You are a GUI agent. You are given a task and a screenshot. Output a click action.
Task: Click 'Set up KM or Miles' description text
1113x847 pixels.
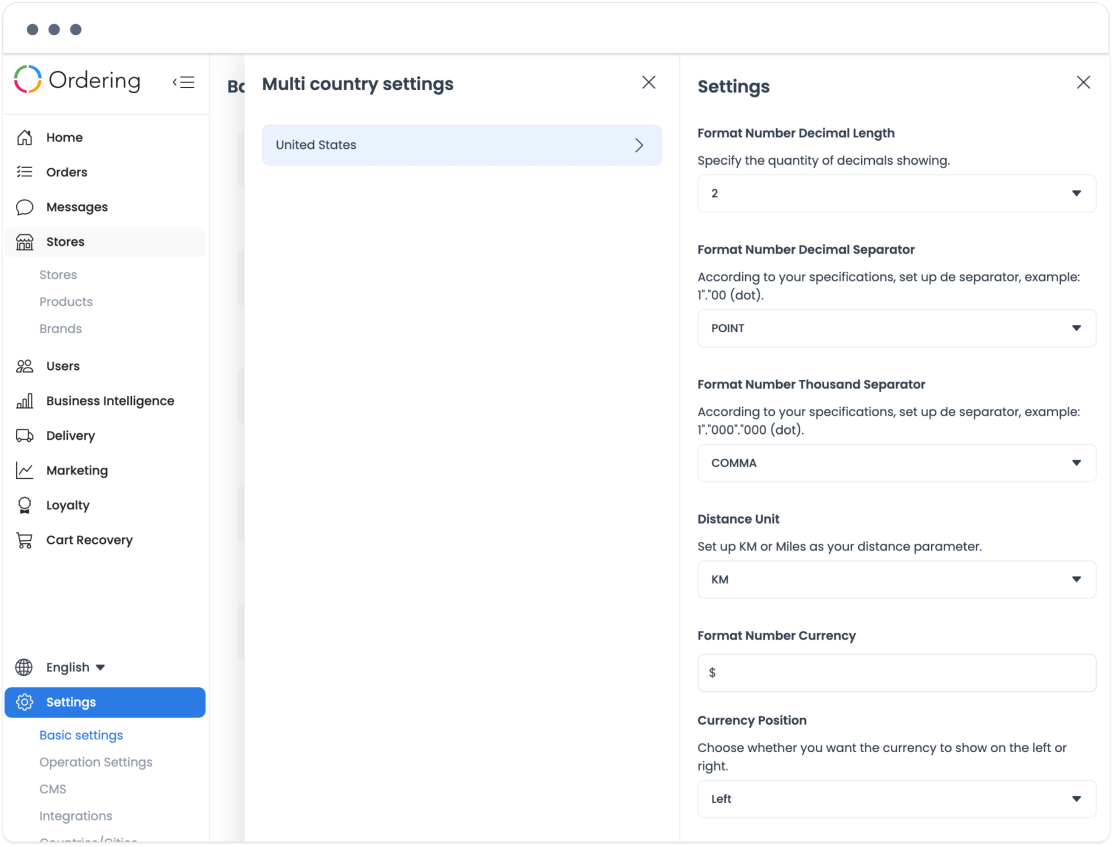pos(840,547)
